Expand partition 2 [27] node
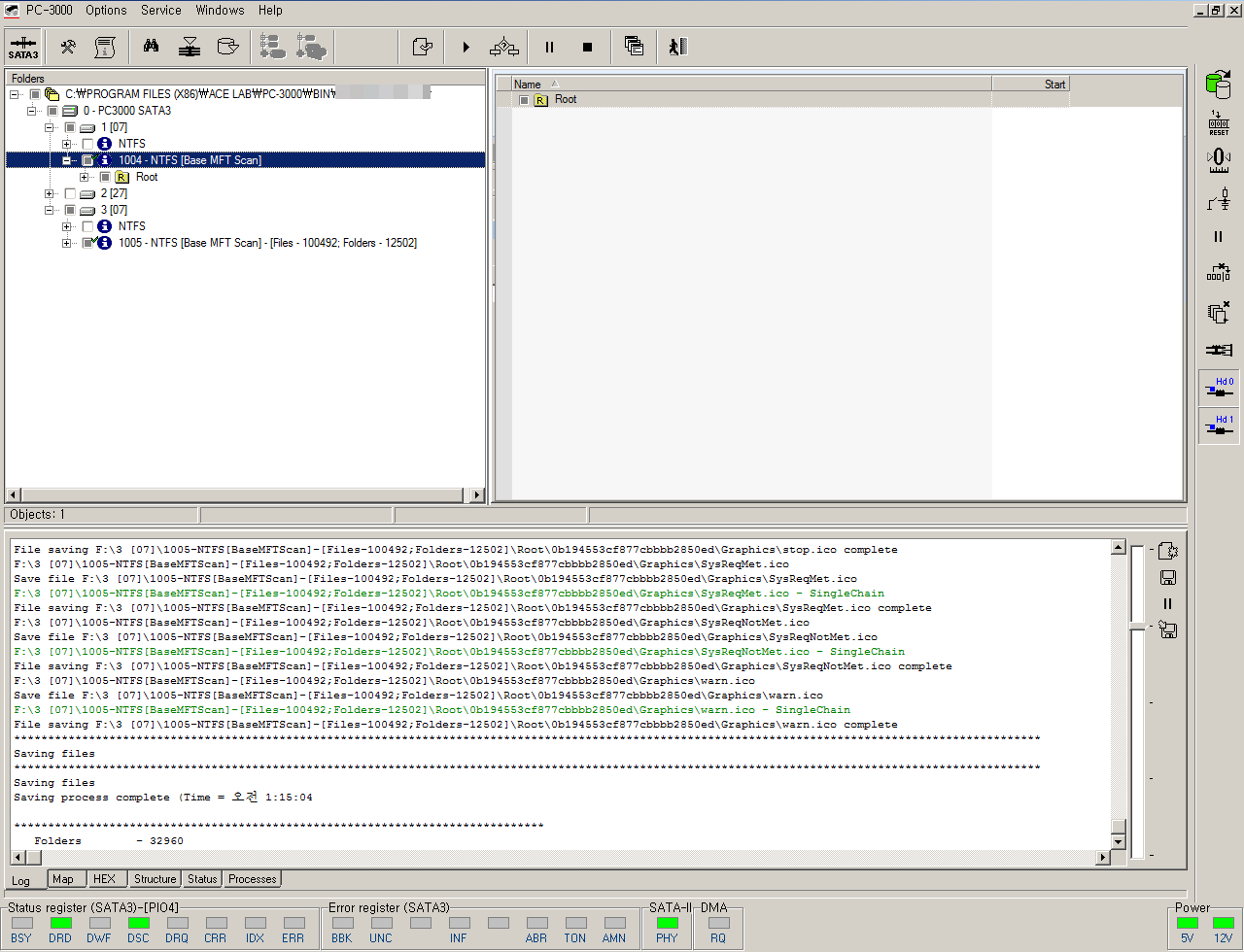 pos(50,193)
